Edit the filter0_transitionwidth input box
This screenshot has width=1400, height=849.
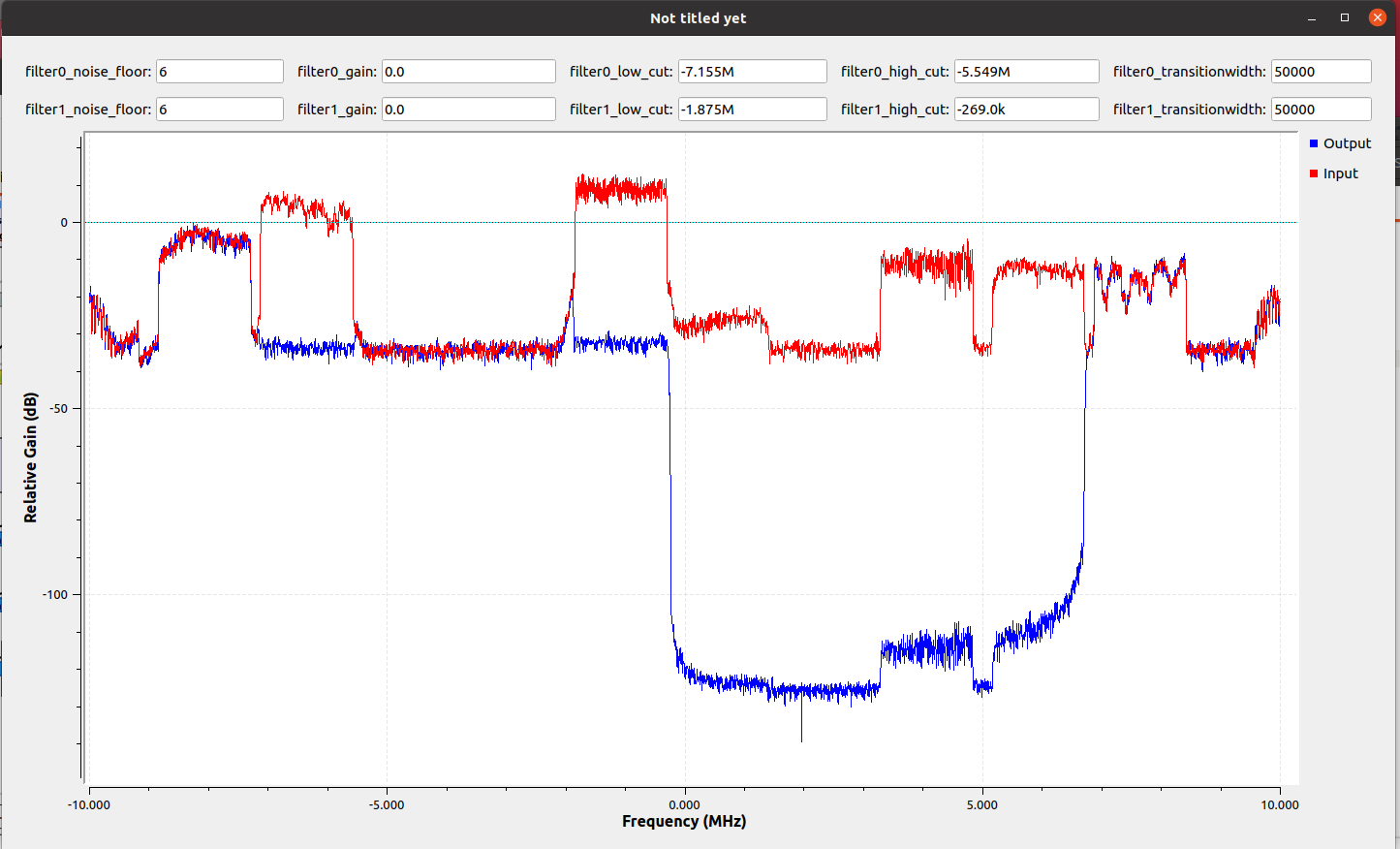(x=1322, y=72)
